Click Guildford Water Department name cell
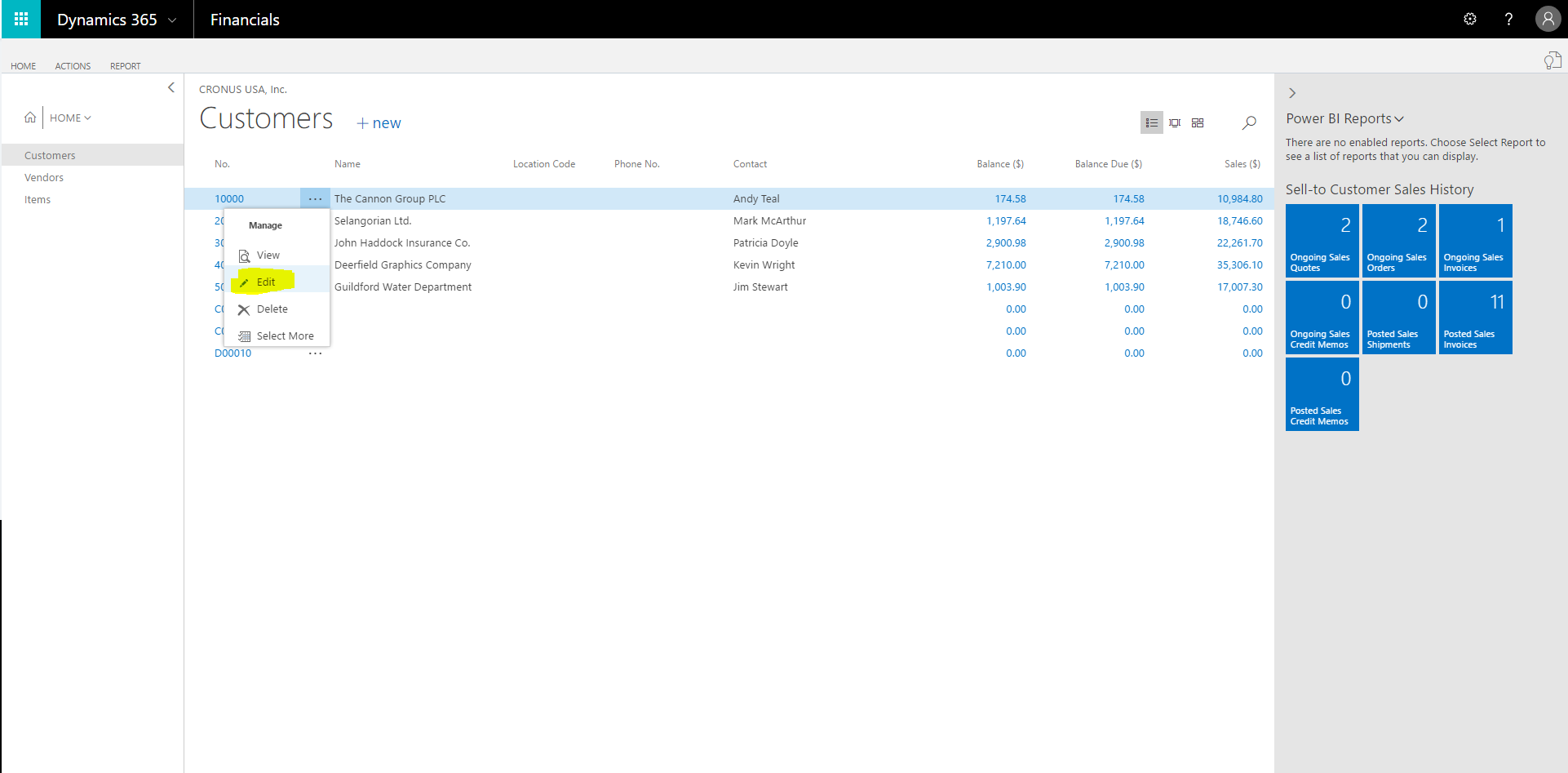The height and width of the screenshot is (773, 1568). point(403,287)
